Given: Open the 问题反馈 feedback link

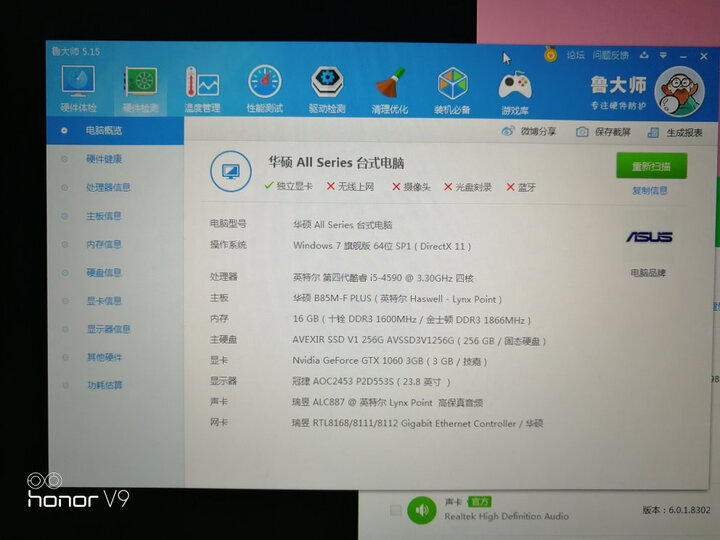Looking at the screenshot, I should 610,56.
